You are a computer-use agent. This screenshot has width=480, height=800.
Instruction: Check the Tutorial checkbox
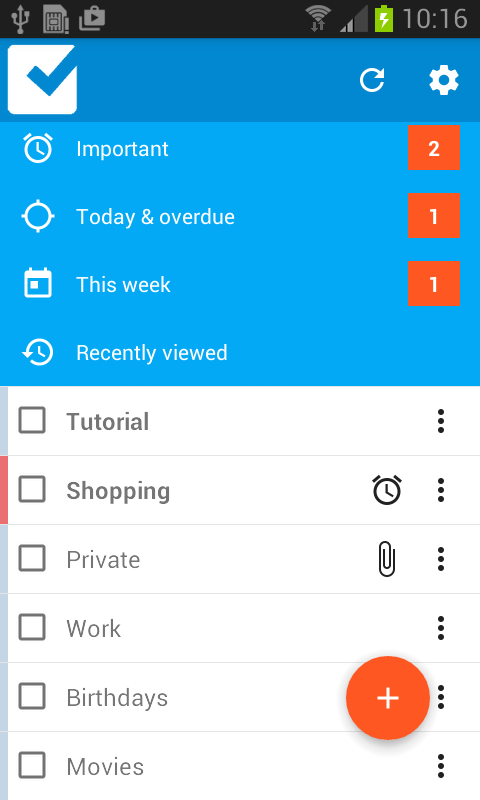click(32, 420)
